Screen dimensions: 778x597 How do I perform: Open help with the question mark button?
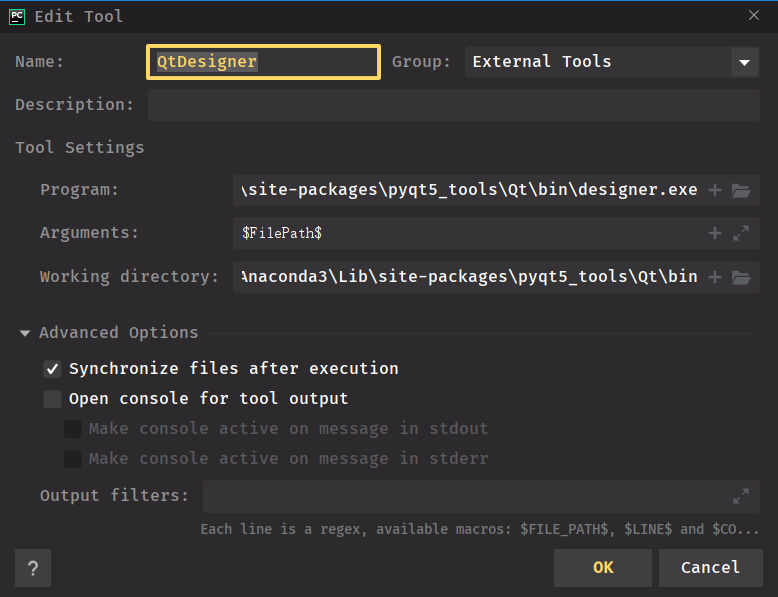33,568
